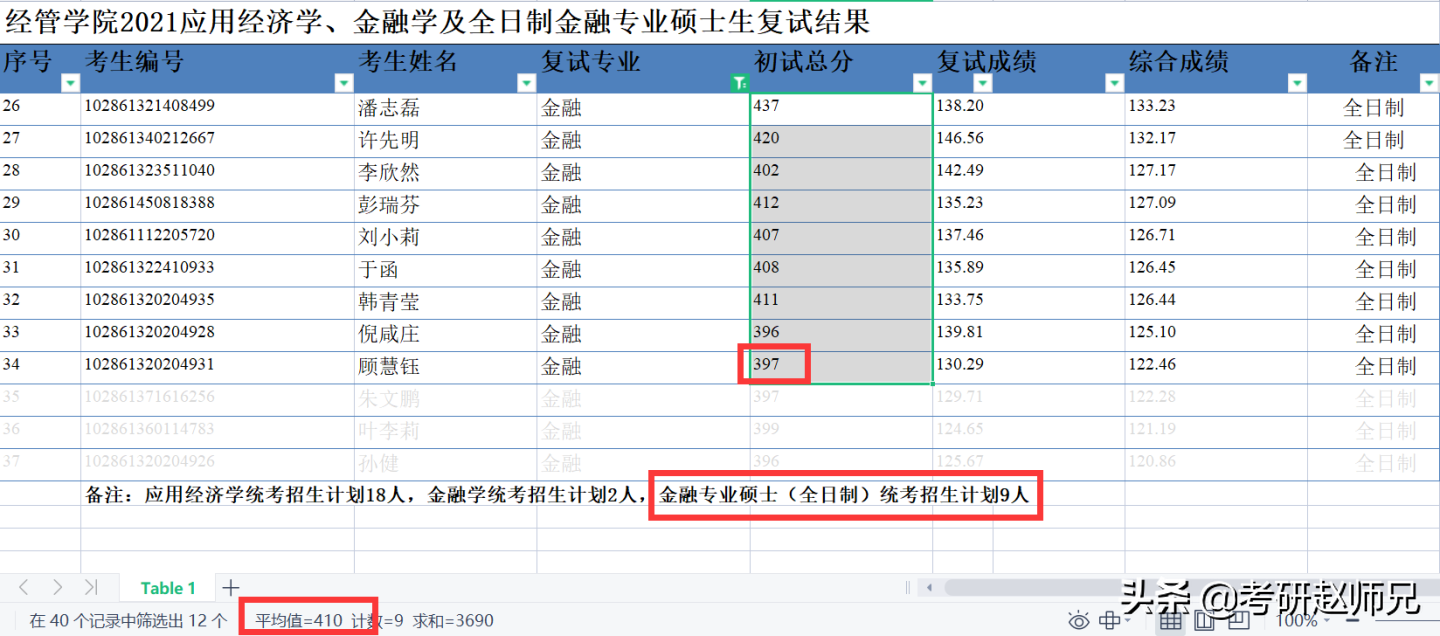
Task: Select the highlighted cell containing 397
Action: point(775,364)
